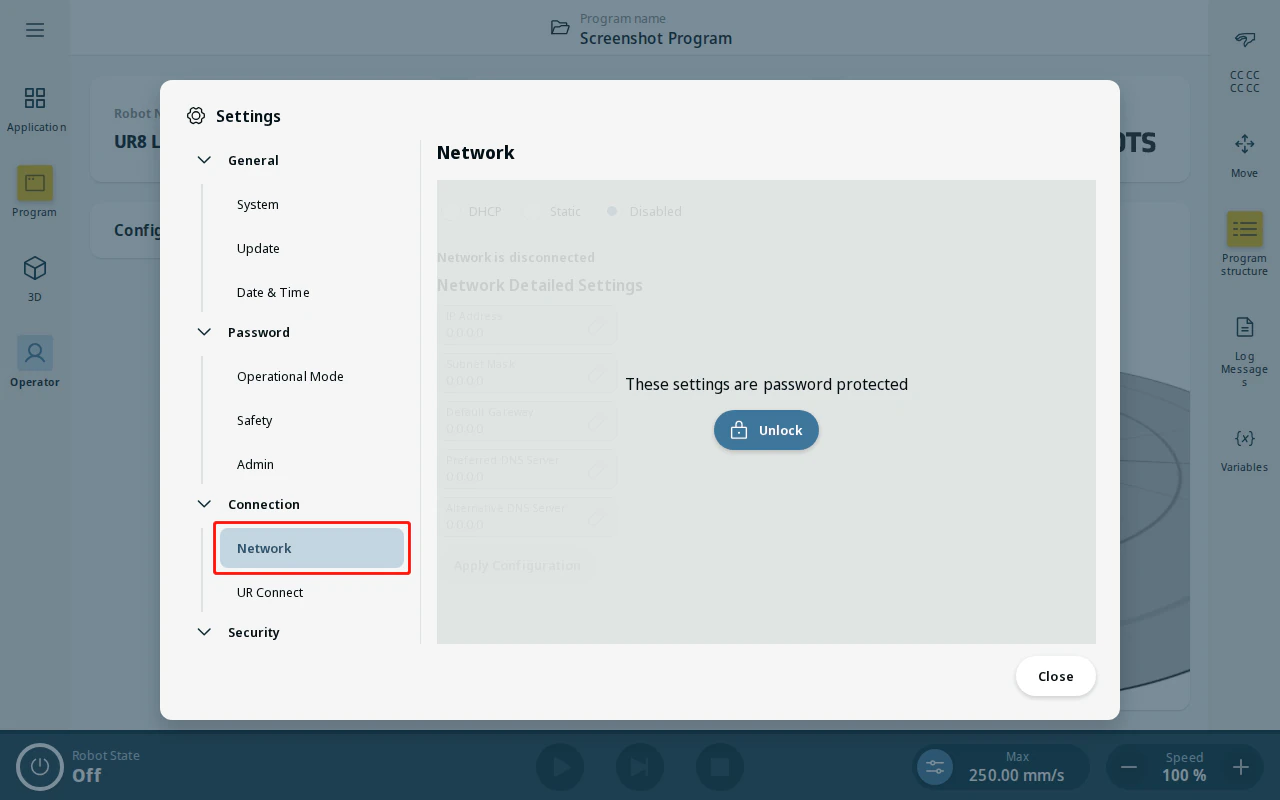Open the program folder icon
The height and width of the screenshot is (800, 1280).
pyautogui.click(x=560, y=28)
